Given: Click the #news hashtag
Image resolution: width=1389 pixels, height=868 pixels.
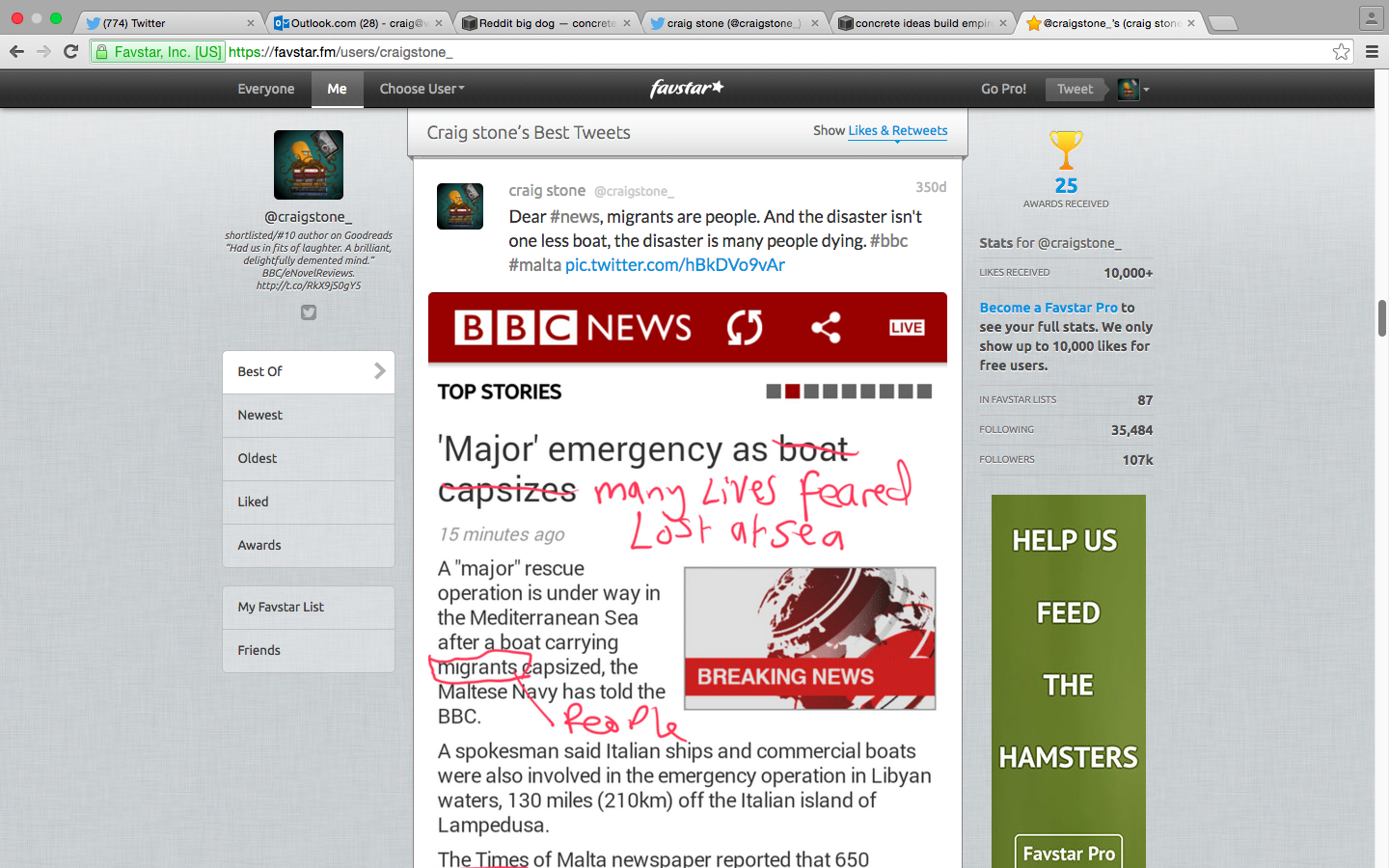Looking at the screenshot, I should coord(575,216).
